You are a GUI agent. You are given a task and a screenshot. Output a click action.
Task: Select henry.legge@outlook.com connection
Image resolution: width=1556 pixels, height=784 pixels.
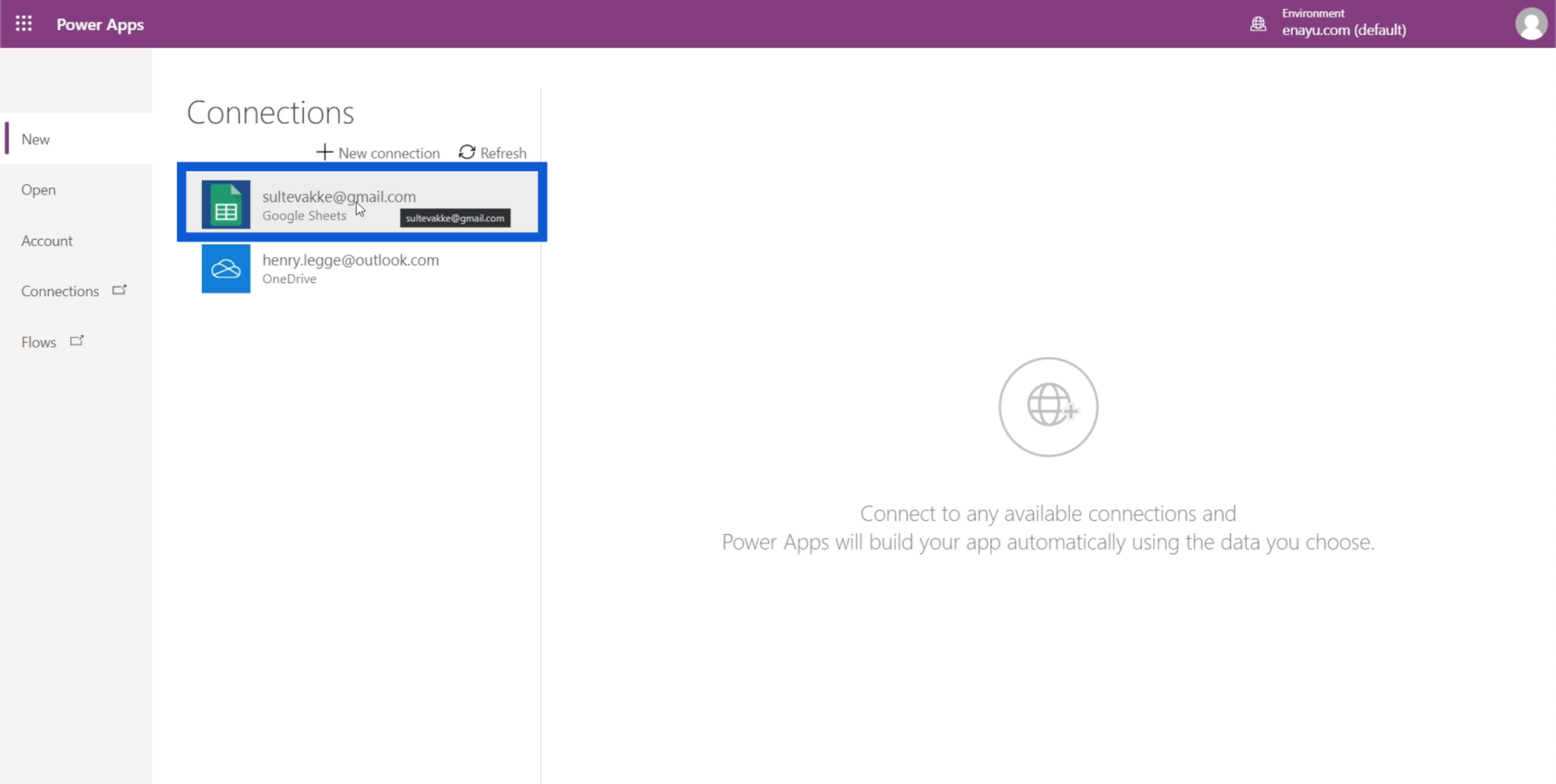point(362,268)
